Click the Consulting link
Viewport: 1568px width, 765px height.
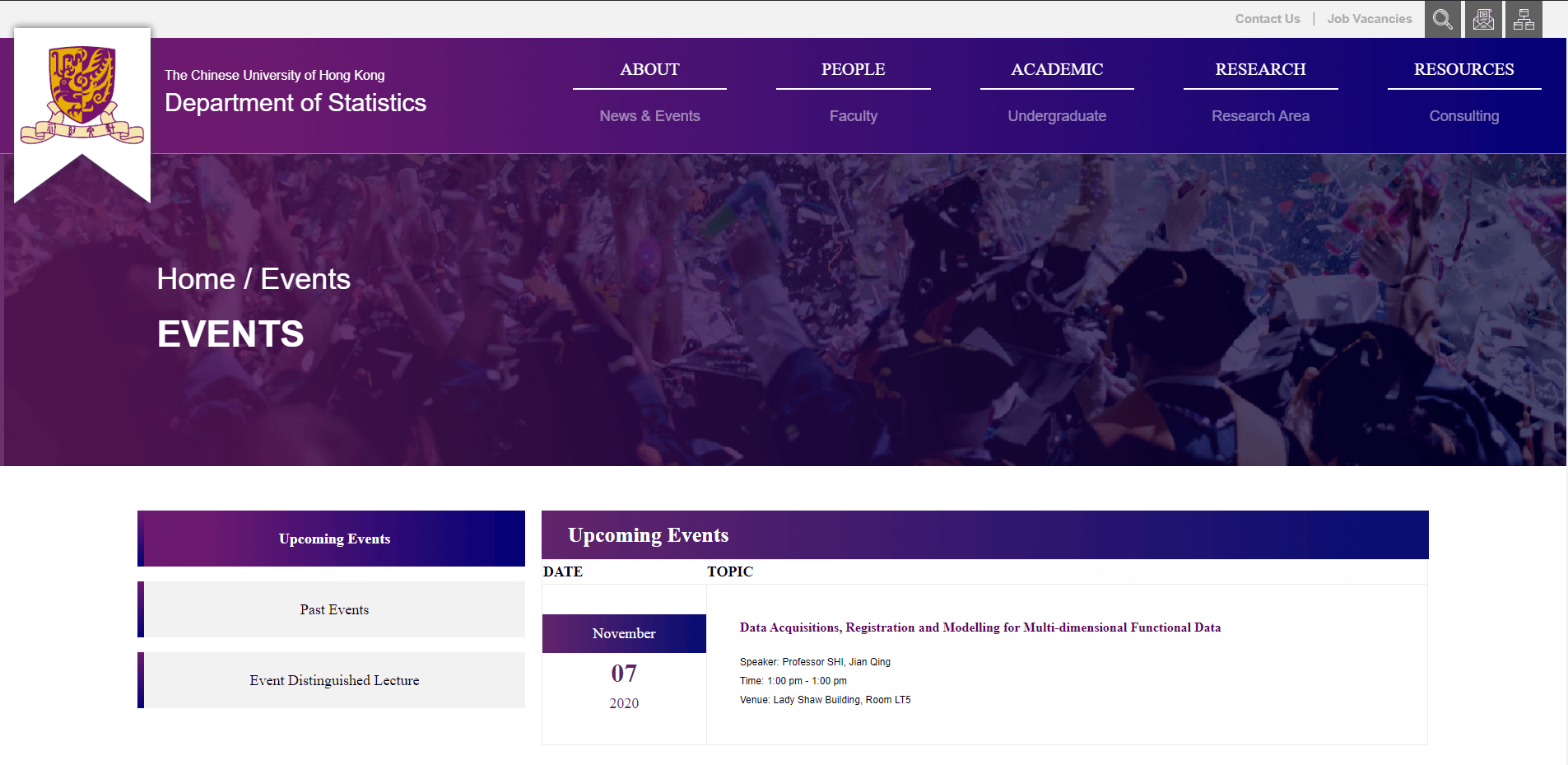(x=1463, y=116)
